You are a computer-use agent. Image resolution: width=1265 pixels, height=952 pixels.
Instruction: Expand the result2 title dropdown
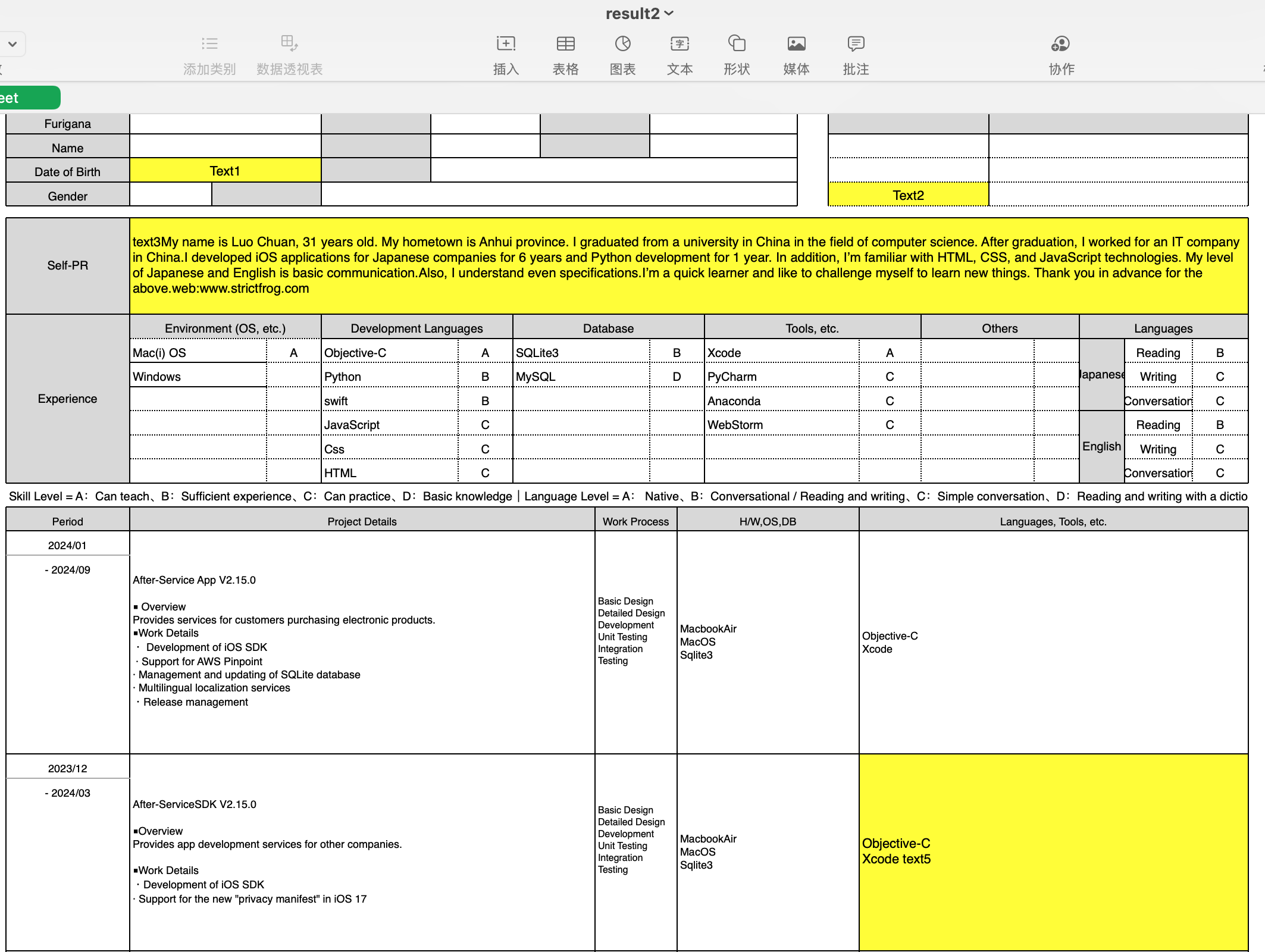coord(669,13)
